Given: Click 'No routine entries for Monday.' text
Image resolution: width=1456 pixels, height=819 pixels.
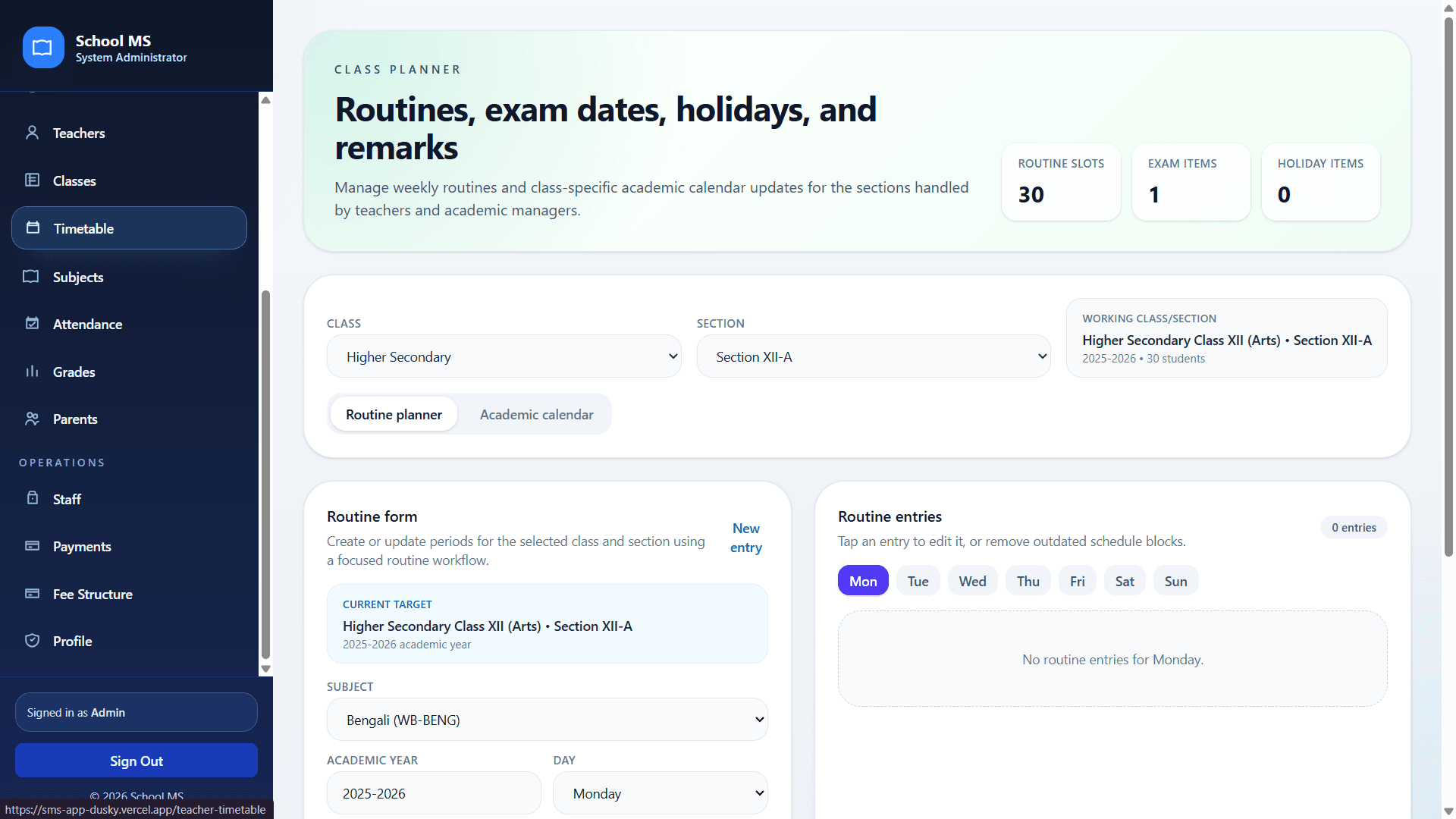Looking at the screenshot, I should tap(1112, 660).
